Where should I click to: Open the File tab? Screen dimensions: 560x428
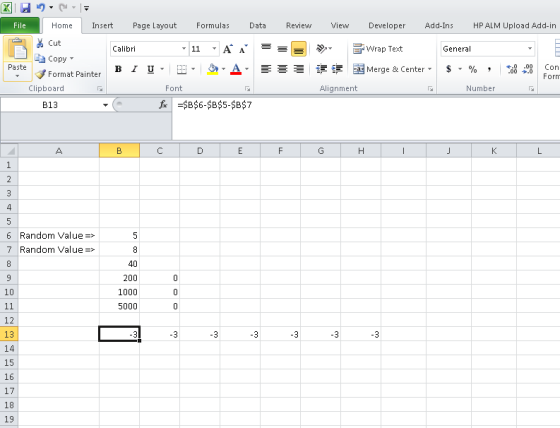click(x=20, y=25)
